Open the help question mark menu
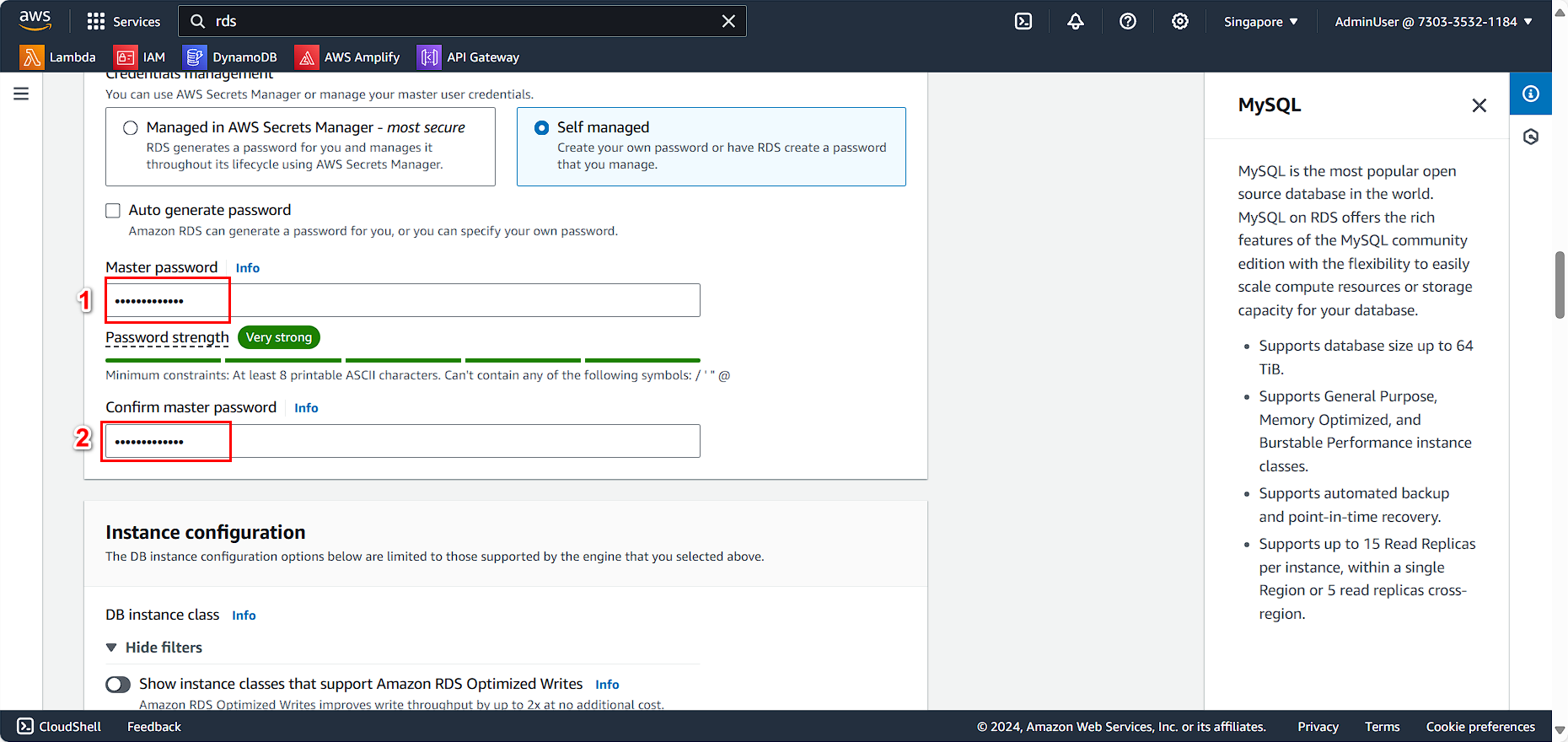The width and height of the screenshot is (1568, 742). pos(1128,21)
